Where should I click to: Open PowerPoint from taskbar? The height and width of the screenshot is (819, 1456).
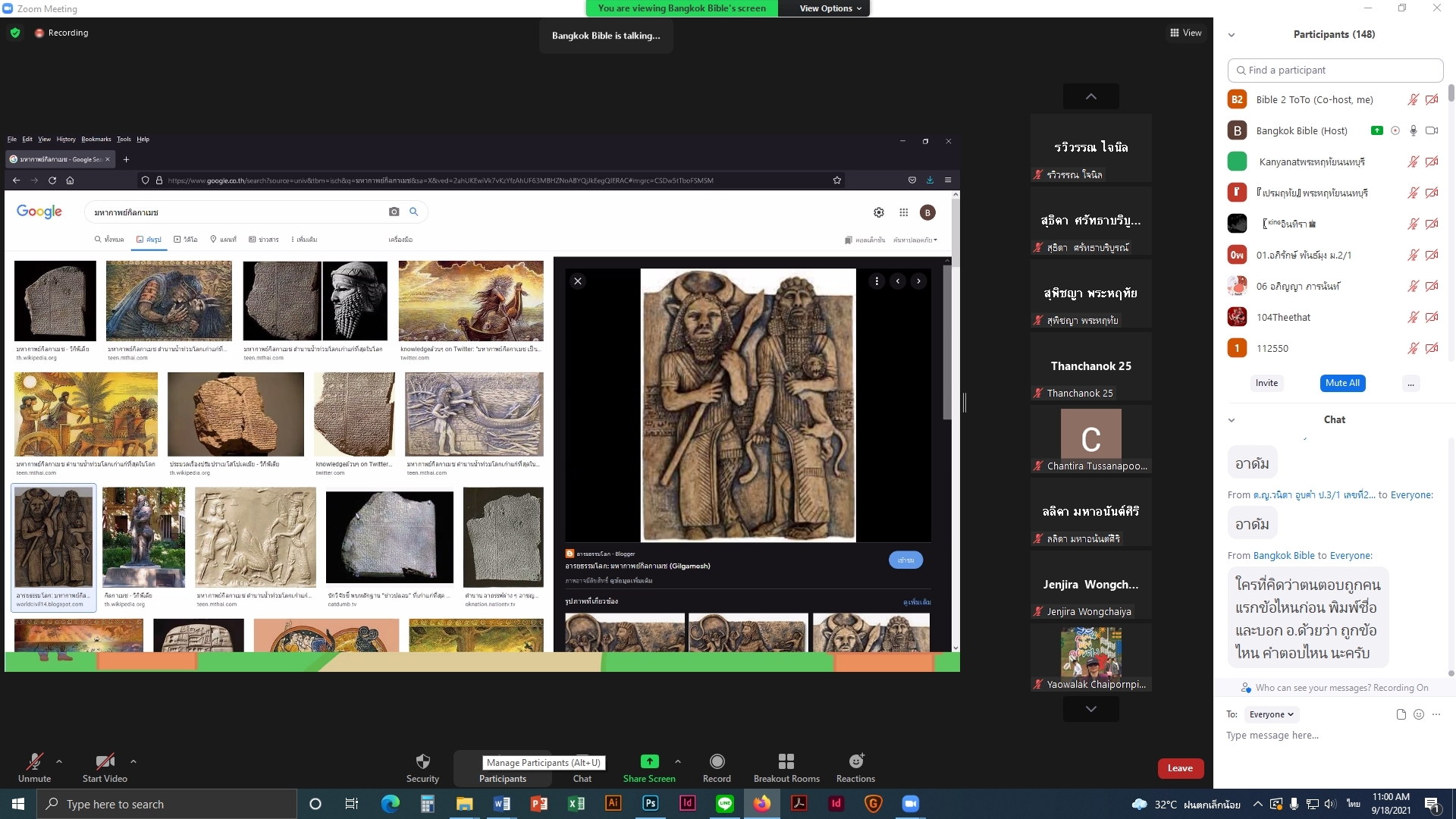tap(538, 804)
